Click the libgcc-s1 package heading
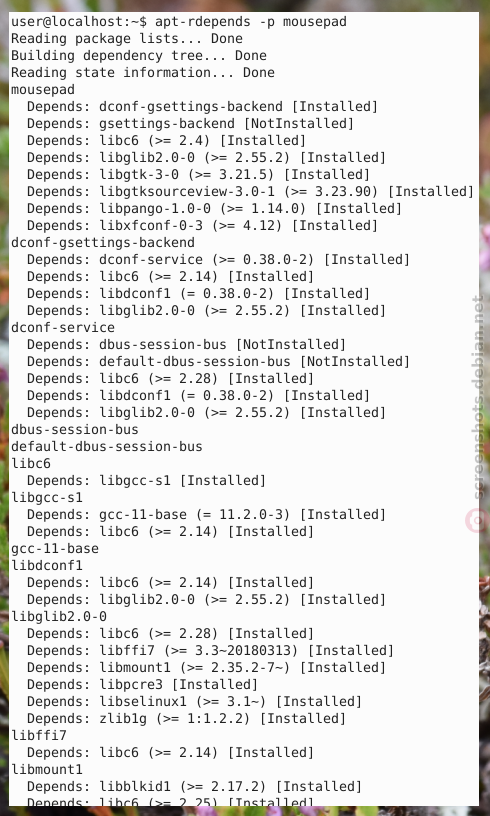Viewport: 490px width, 816px height. 47,498
